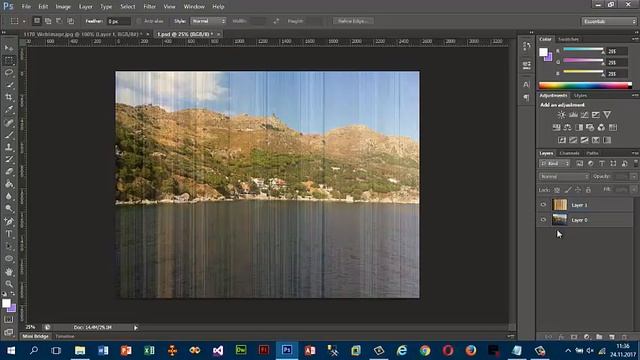Switch to the Channels tab

click(x=569, y=153)
